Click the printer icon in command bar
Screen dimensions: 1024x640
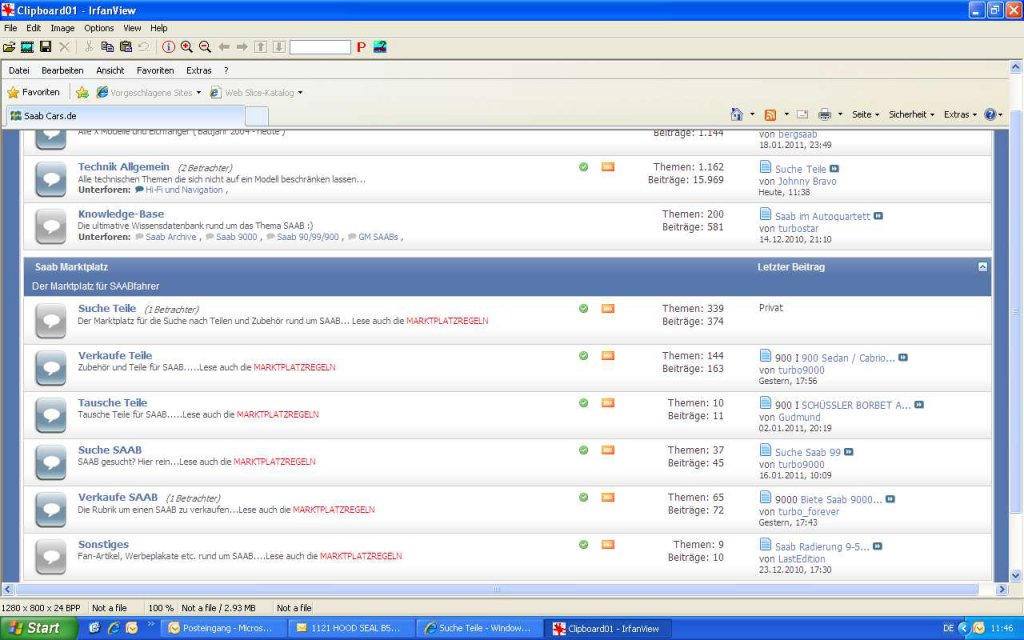click(x=825, y=115)
